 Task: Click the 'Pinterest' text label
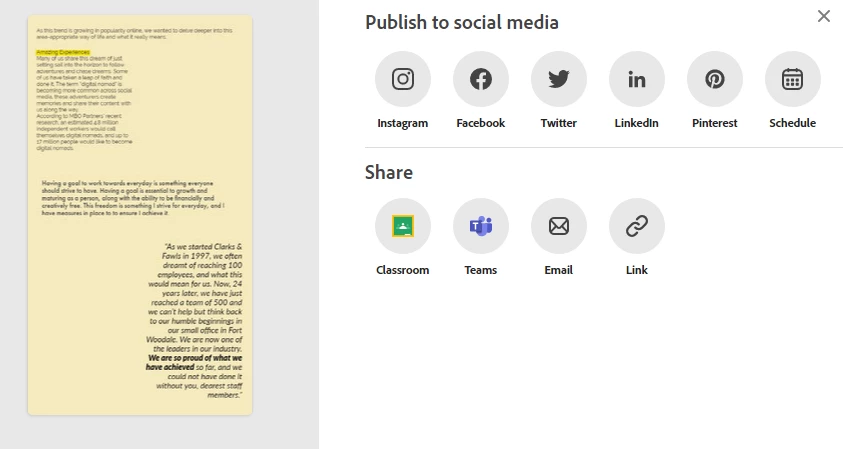pyautogui.click(x=715, y=123)
